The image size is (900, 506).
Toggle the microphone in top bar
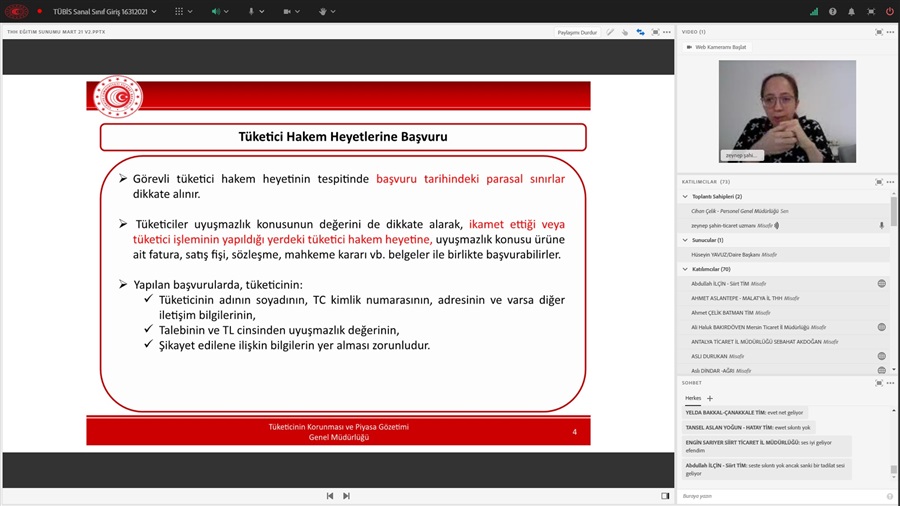point(251,11)
